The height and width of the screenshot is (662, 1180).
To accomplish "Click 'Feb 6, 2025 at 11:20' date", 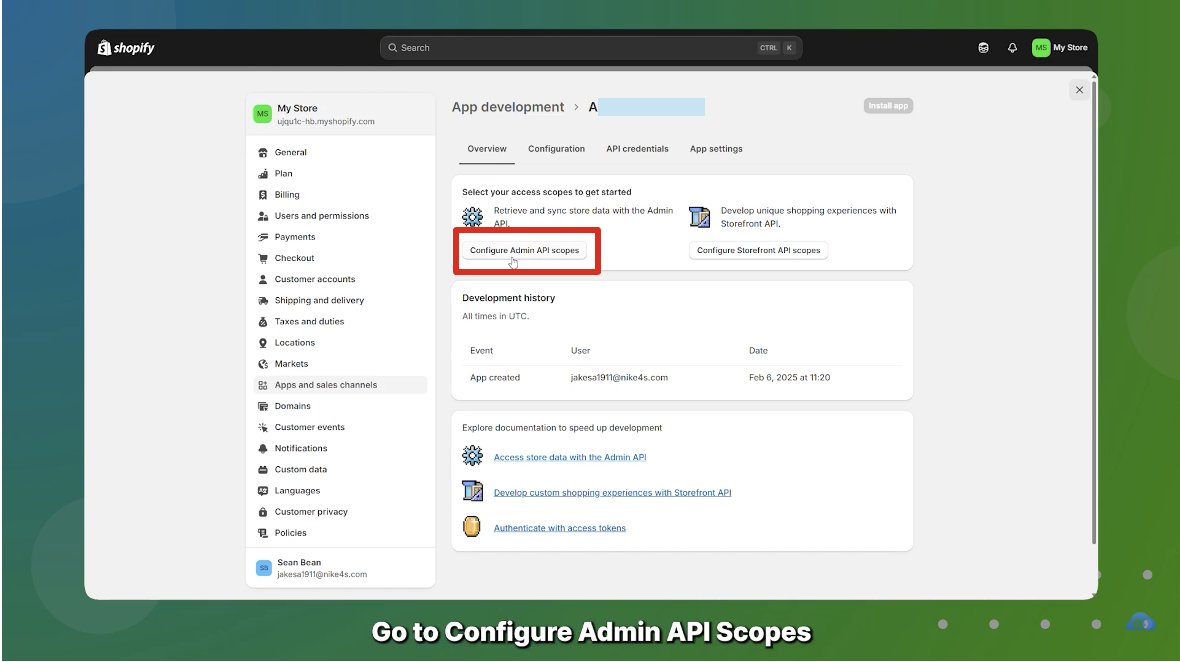I will (789, 378).
